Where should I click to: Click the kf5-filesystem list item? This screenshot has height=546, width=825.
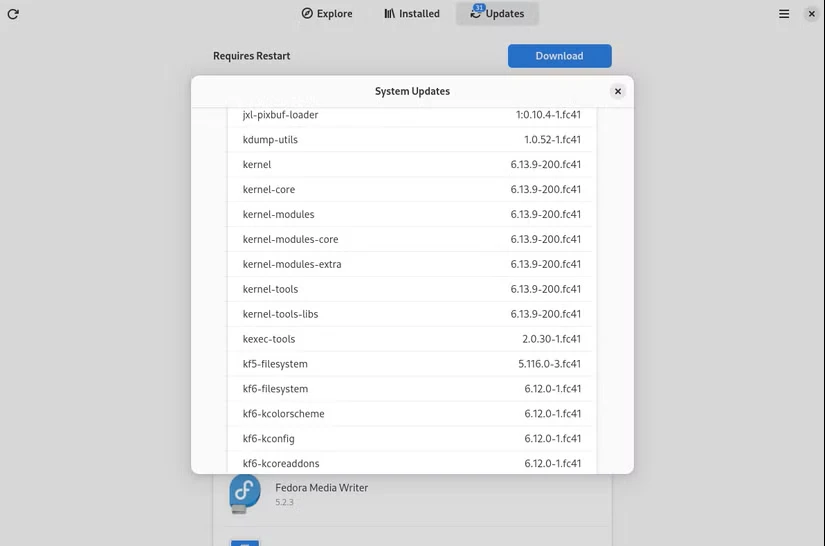tap(411, 364)
